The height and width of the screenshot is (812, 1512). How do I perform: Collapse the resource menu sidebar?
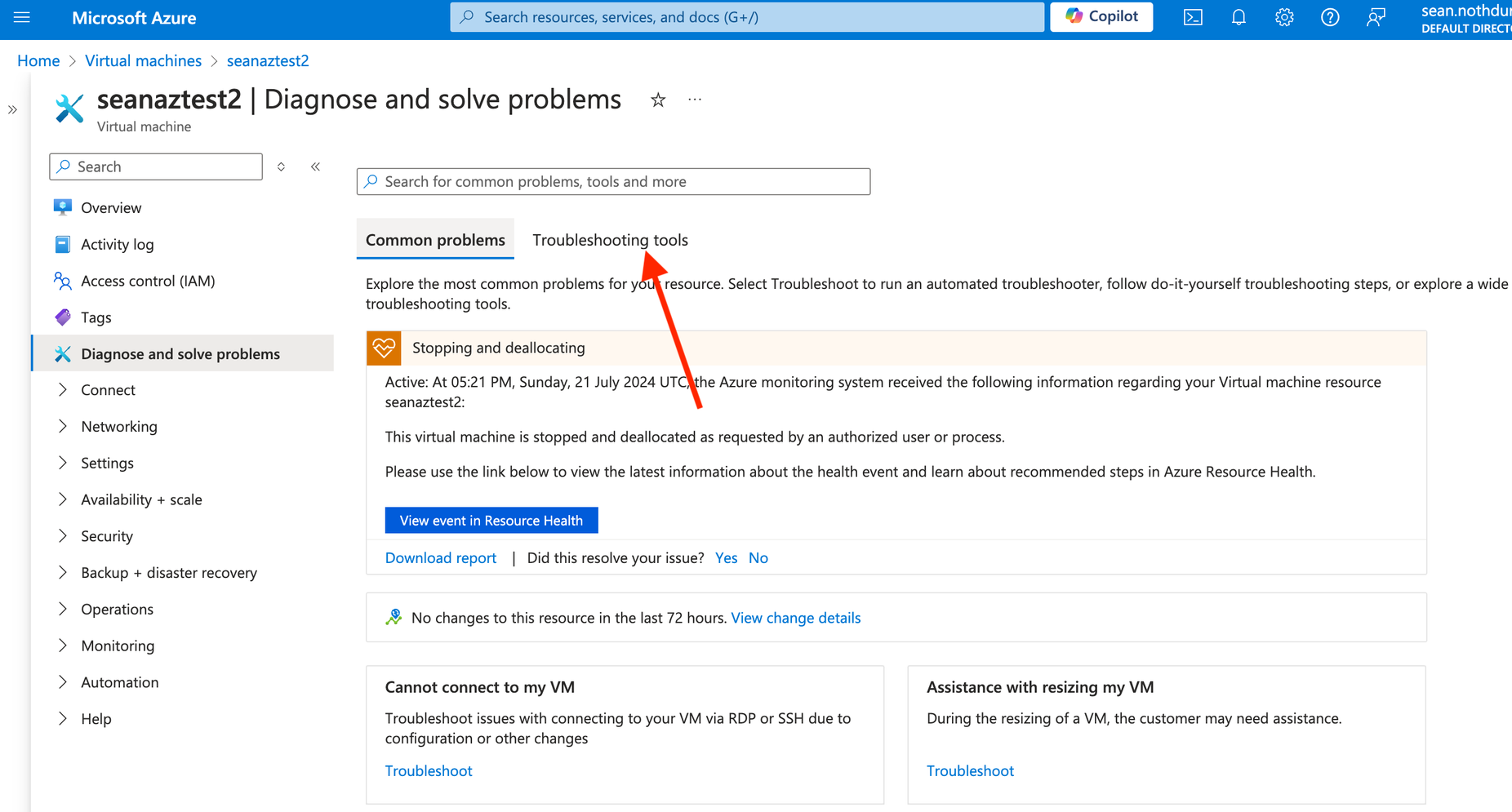click(x=315, y=166)
